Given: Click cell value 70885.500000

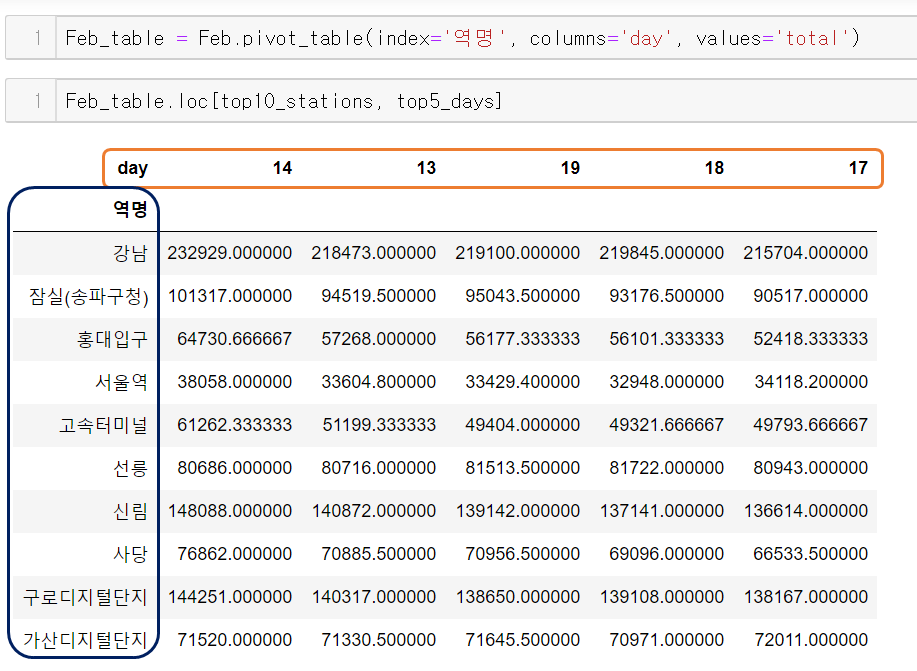Looking at the screenshot, I should pos(378,554).
